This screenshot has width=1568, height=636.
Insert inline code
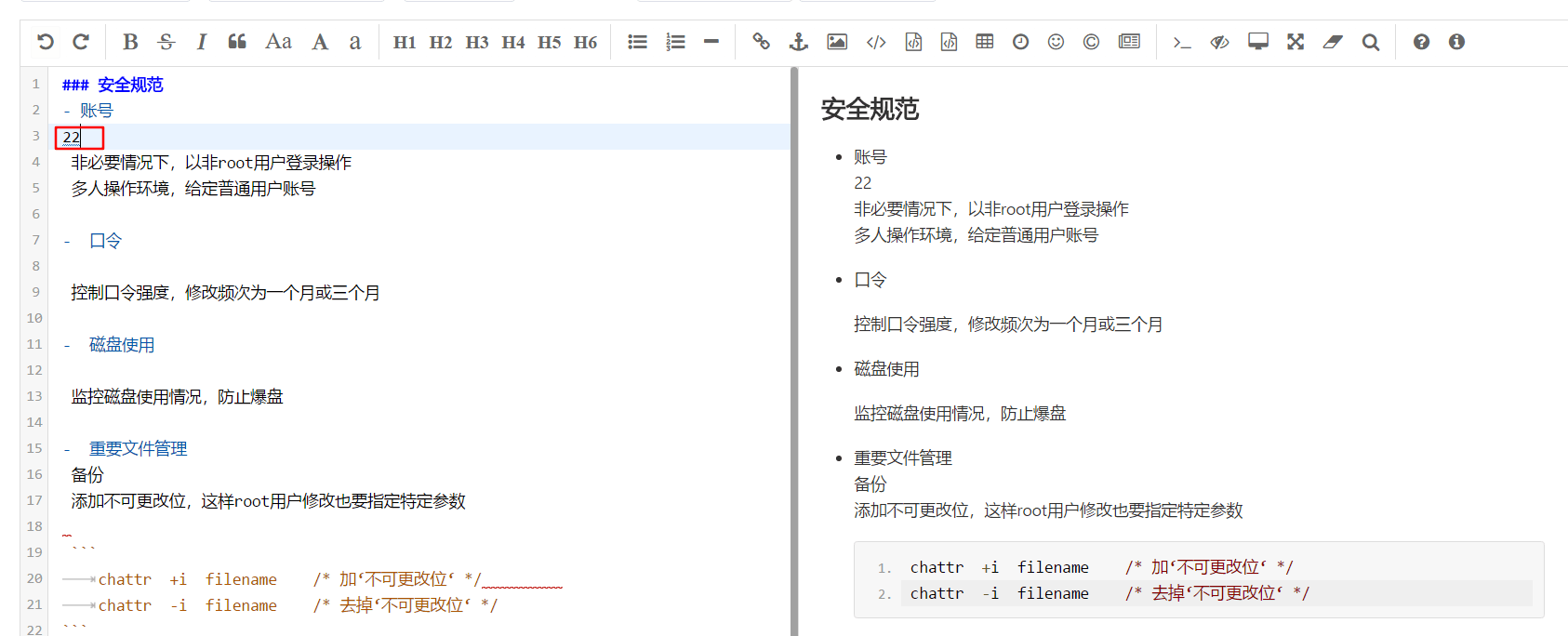876,42
